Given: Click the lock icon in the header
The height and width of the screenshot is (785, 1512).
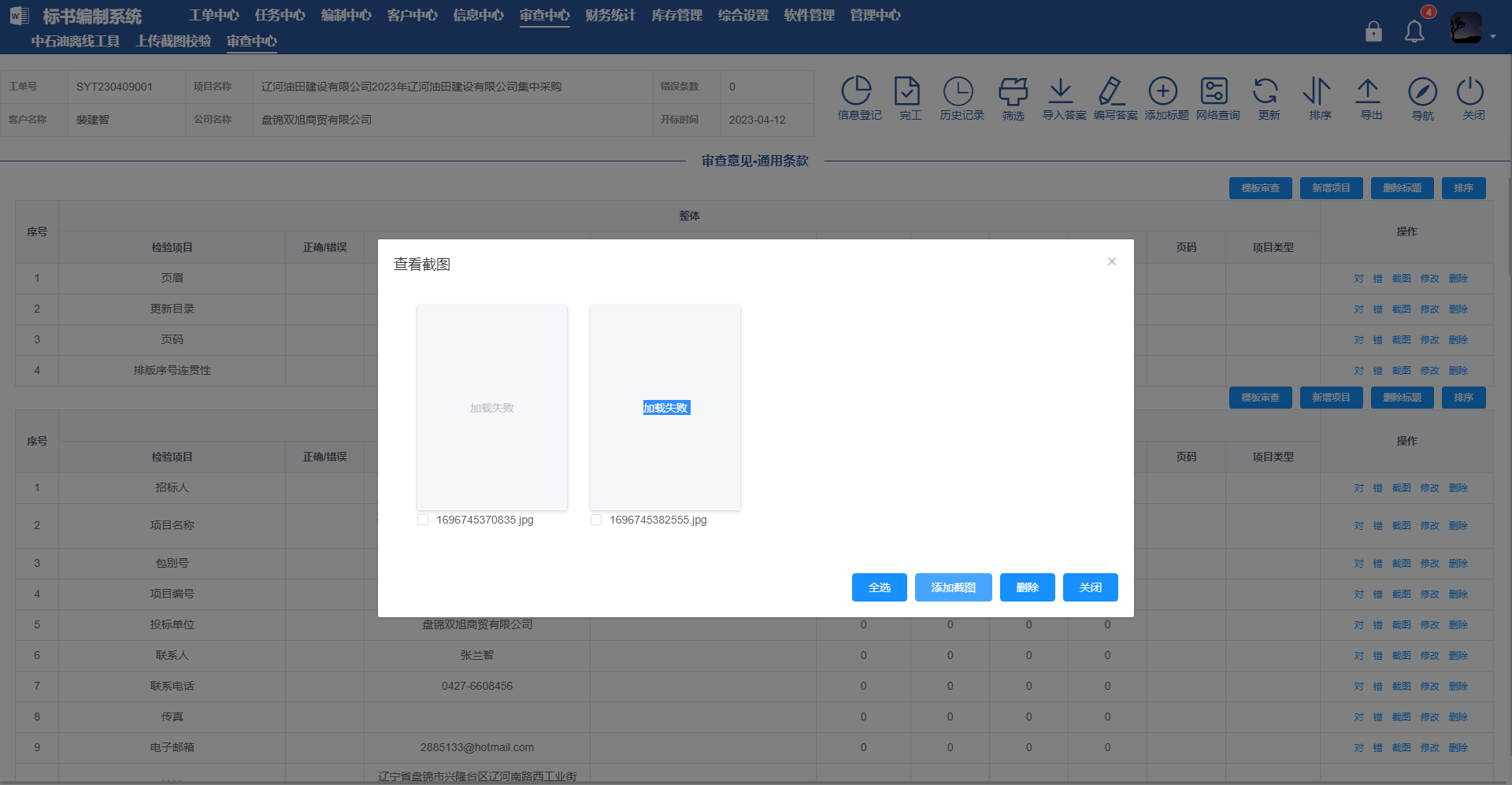Looking at the screenshot, I should tap(1373, 31).
